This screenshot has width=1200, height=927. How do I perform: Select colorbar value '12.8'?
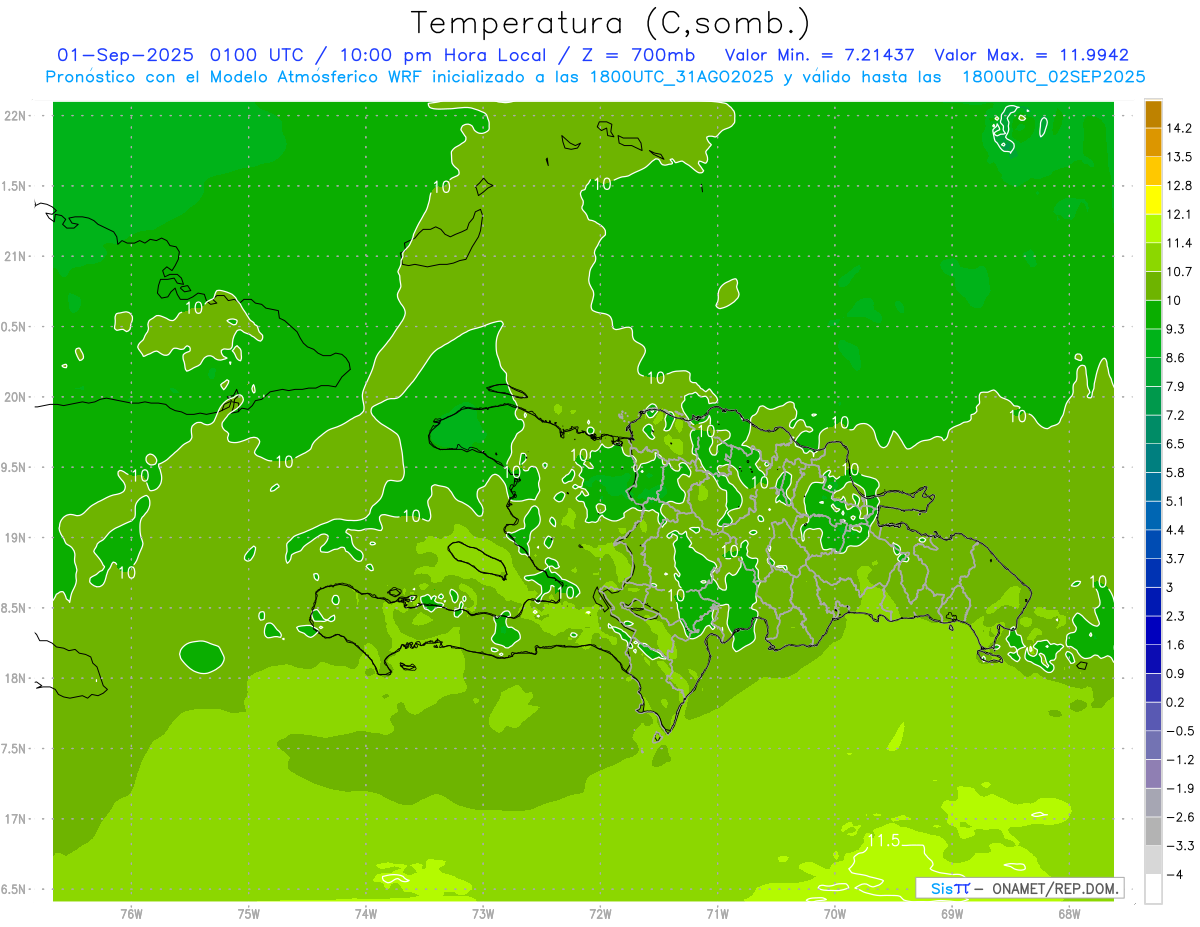(1179, 186)
